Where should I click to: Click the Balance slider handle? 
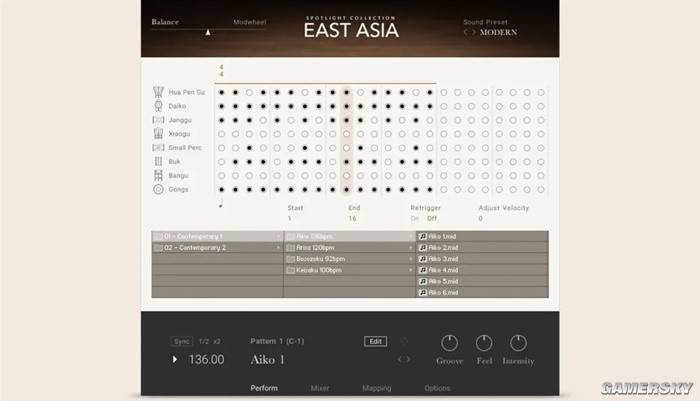208,32
